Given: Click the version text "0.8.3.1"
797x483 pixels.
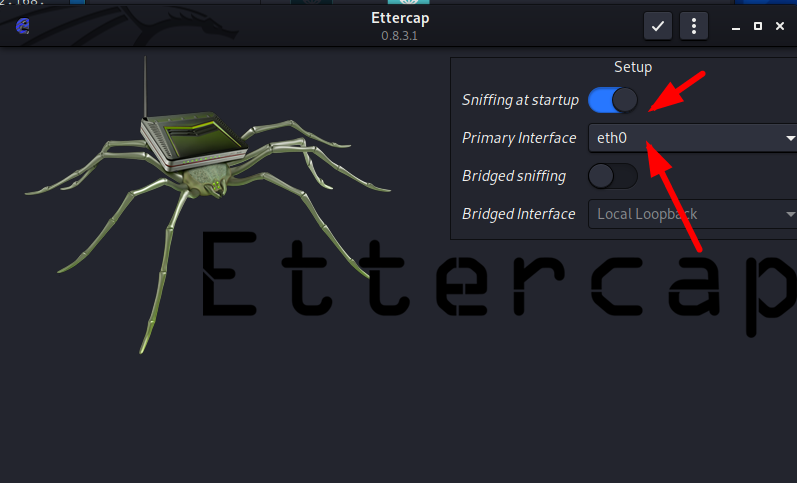Looking at the screenshot, I should (400, 36).
